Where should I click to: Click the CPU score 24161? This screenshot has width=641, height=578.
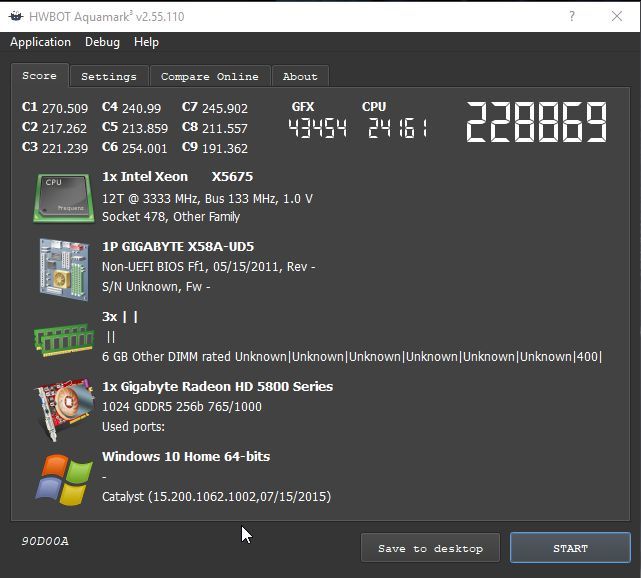(x=398, y=128)
